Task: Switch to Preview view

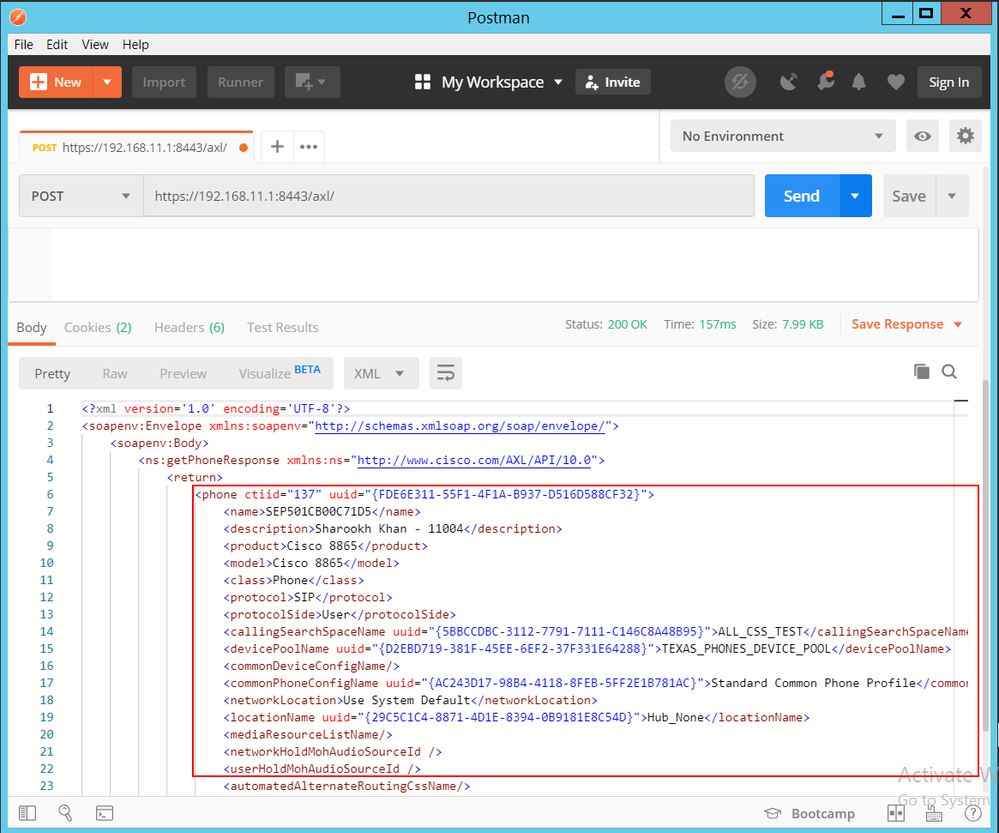Action: click(183, 373)
